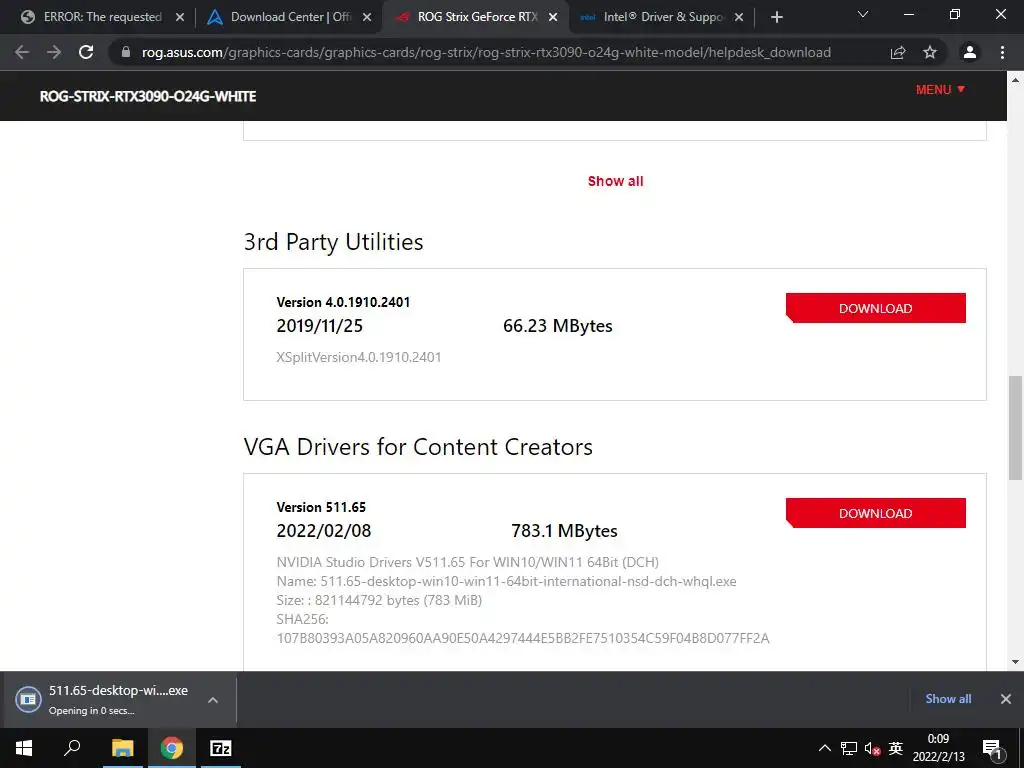Reload the ROG download page
Image resolution: width=1024 pixels, height=768 pixels.
click(x=86, y=52)
